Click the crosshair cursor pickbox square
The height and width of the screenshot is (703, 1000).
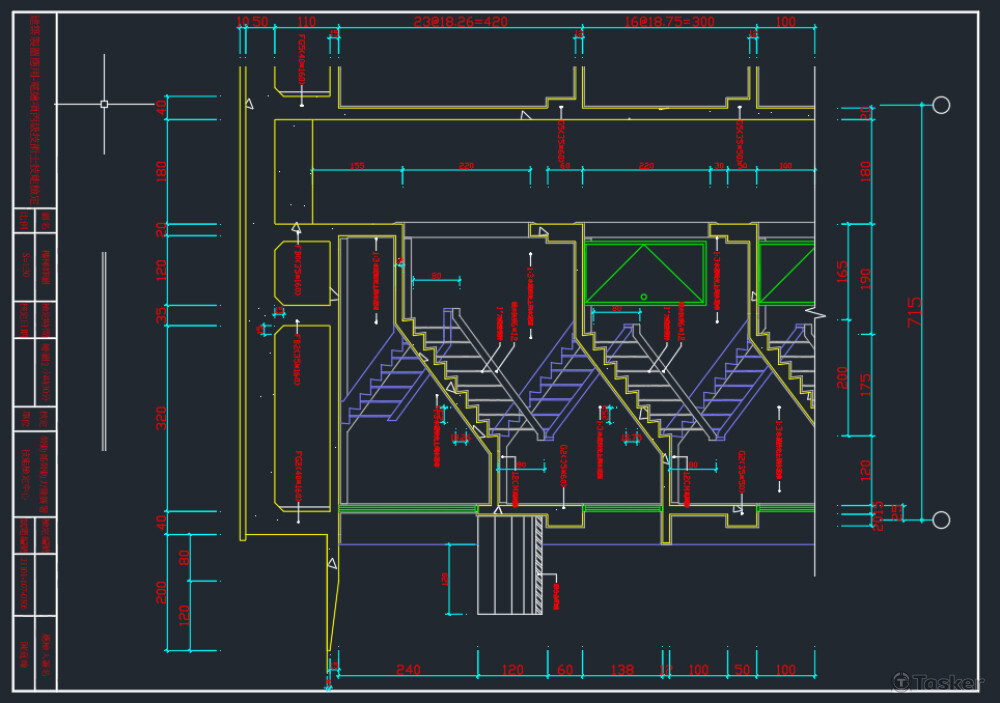point(104,103)
